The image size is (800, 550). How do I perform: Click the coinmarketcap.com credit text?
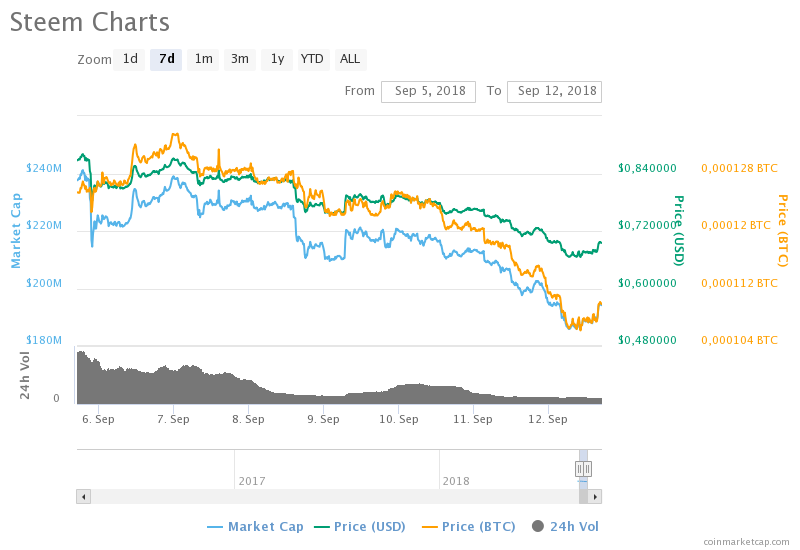(x=746, y=542)
